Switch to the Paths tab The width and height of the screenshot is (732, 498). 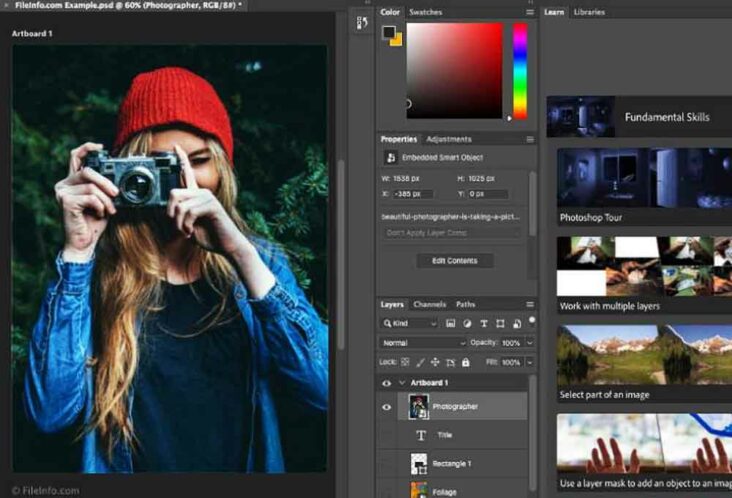(x=465, y=304)
